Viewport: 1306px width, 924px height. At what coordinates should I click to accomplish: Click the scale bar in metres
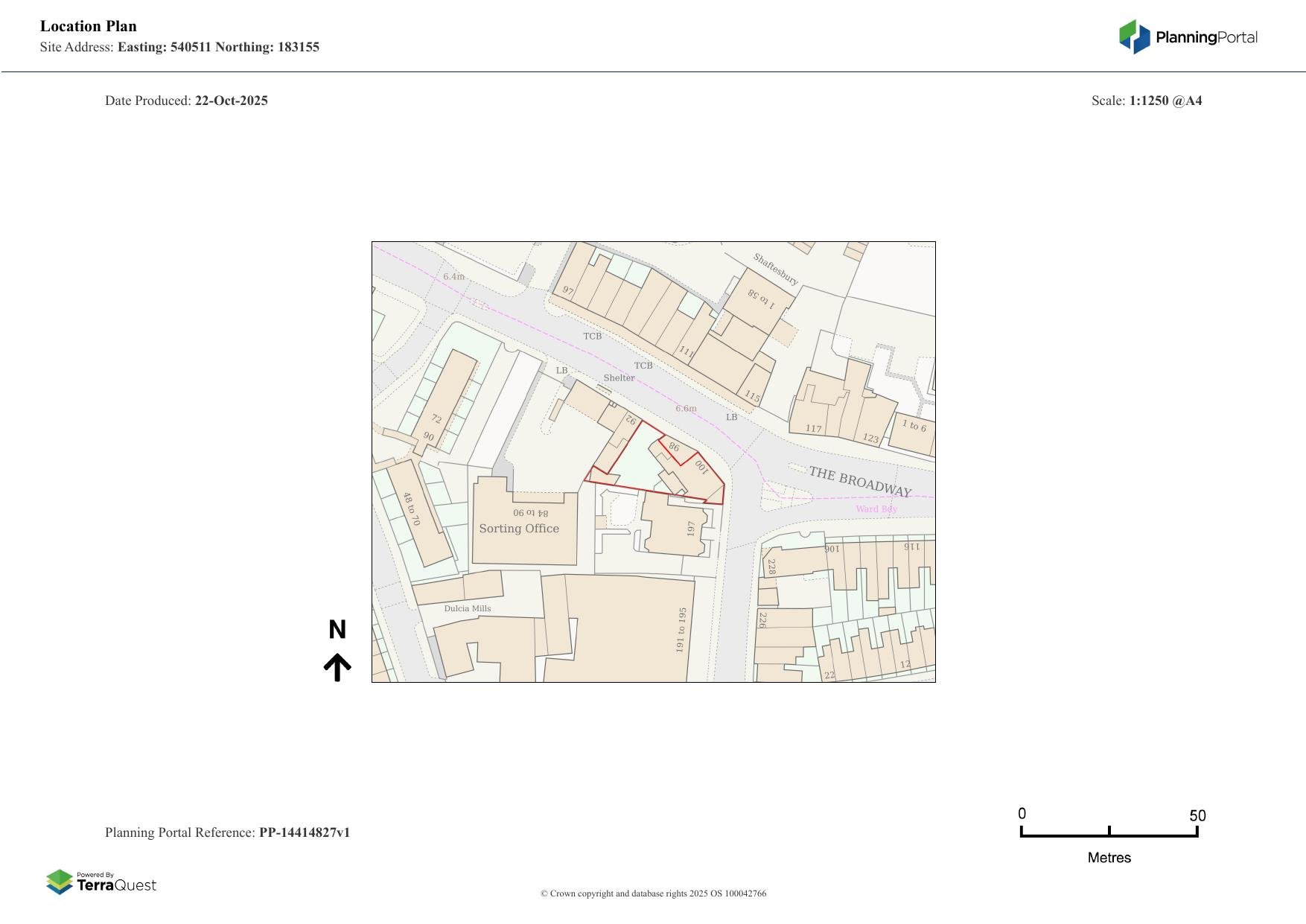(x=1109, y=832)
